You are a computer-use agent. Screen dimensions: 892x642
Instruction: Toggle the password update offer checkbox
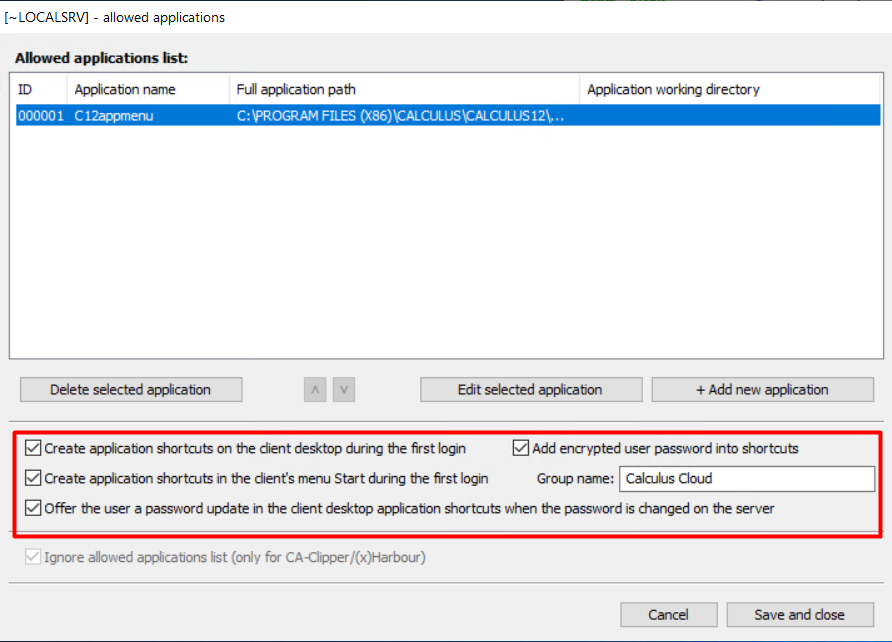(34, 508)
